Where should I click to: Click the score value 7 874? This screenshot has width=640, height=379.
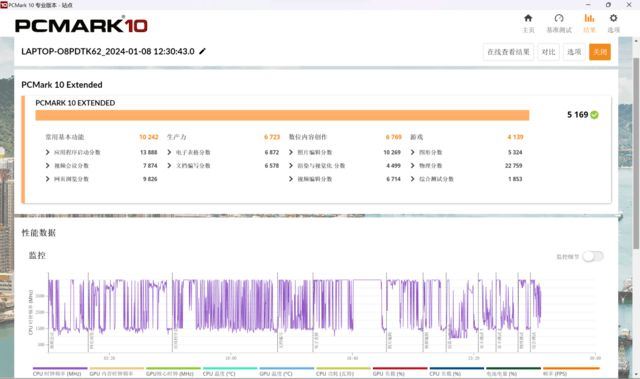click(x=150, y=166)
